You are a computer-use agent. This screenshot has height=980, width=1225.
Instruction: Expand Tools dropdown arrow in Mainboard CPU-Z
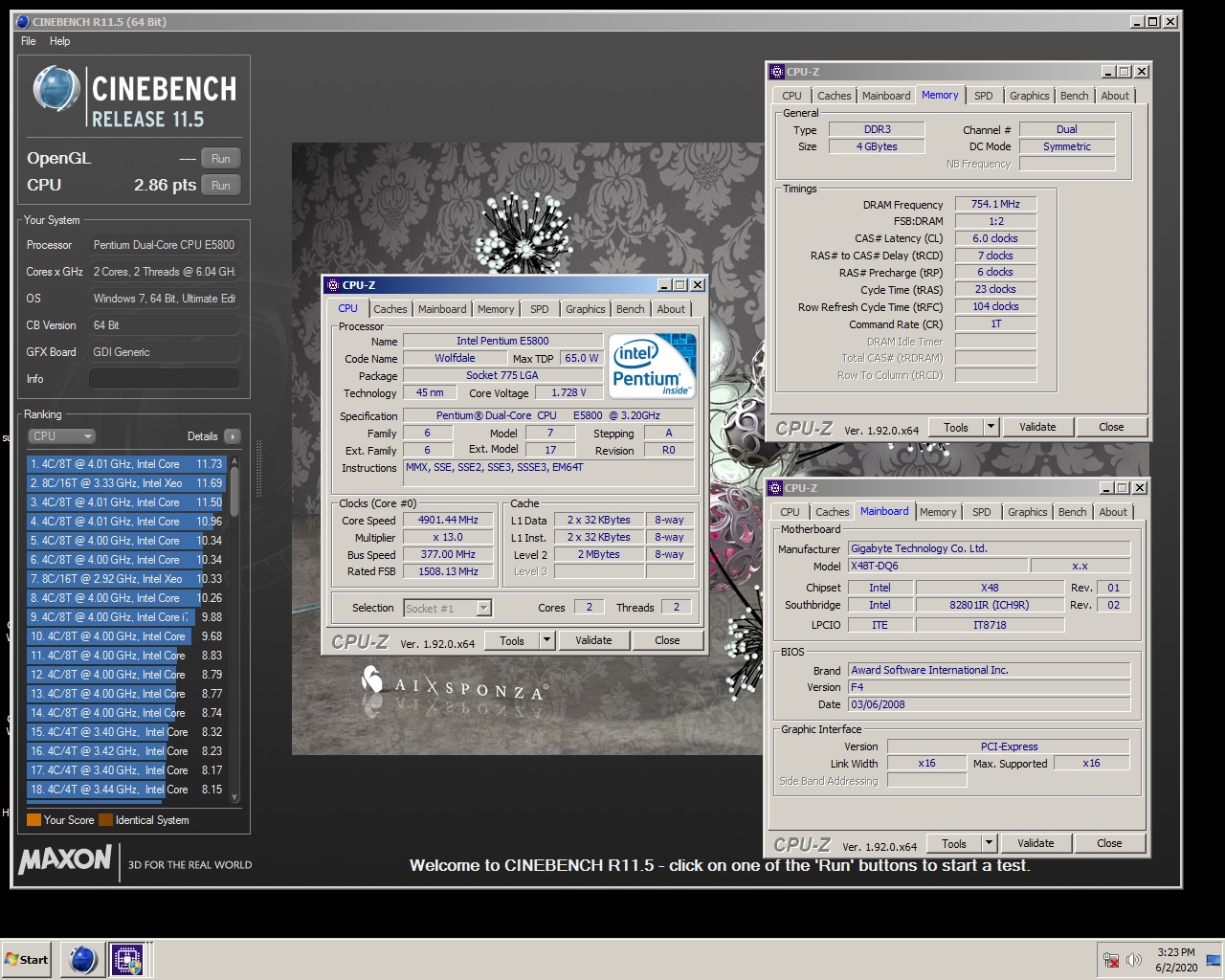tap(990, 843)
